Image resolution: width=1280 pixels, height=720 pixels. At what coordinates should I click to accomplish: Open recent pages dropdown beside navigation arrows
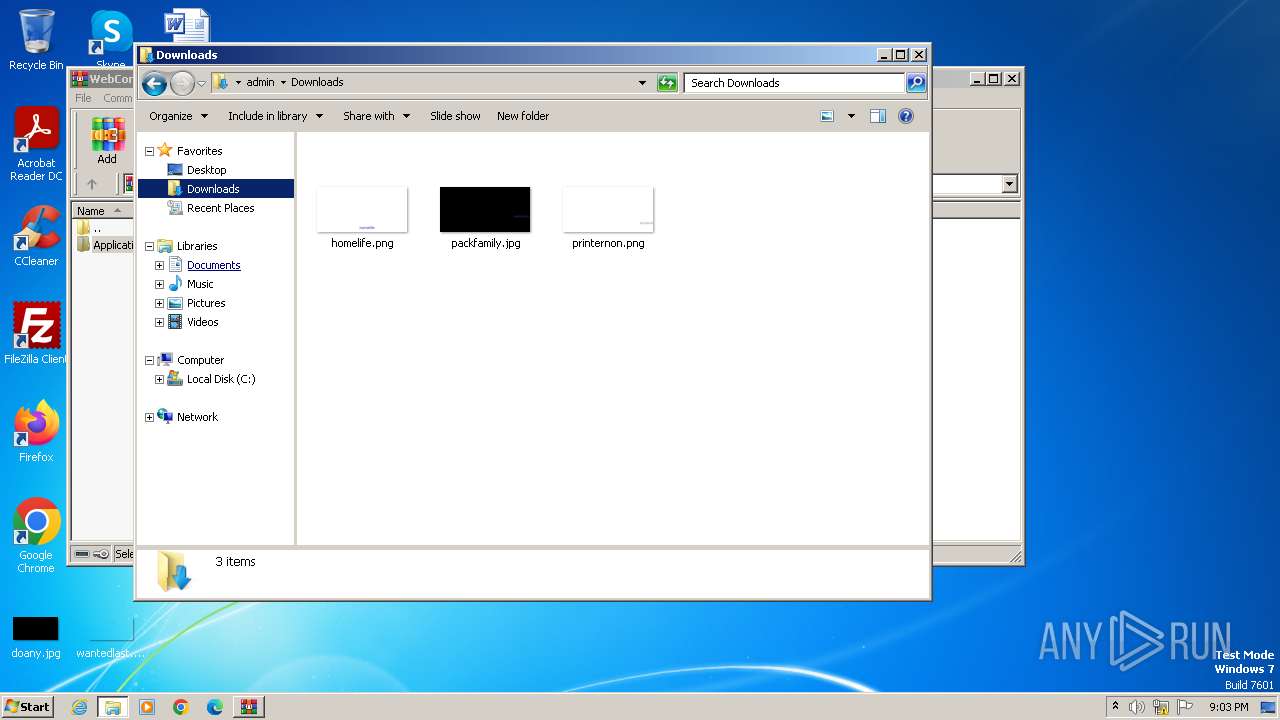201,83
